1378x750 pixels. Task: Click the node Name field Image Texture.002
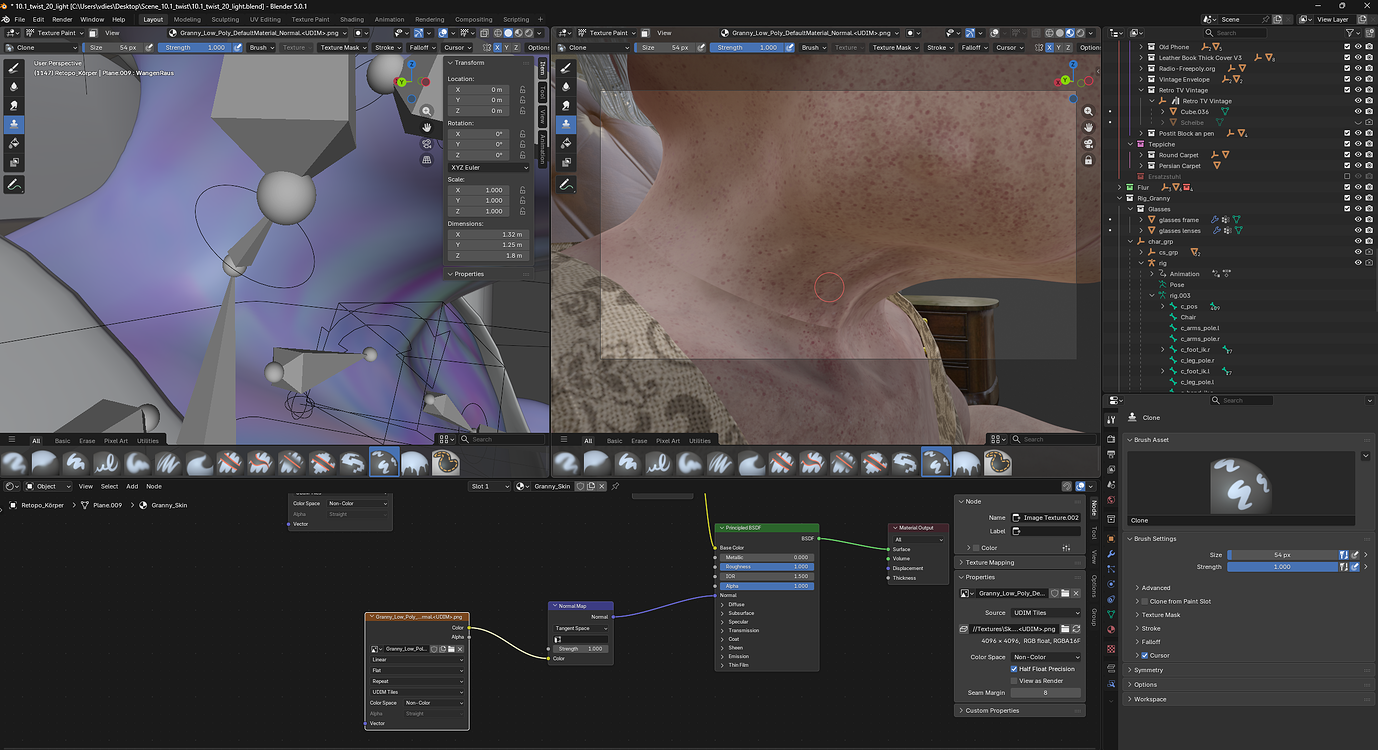(x=1046, y=518)
